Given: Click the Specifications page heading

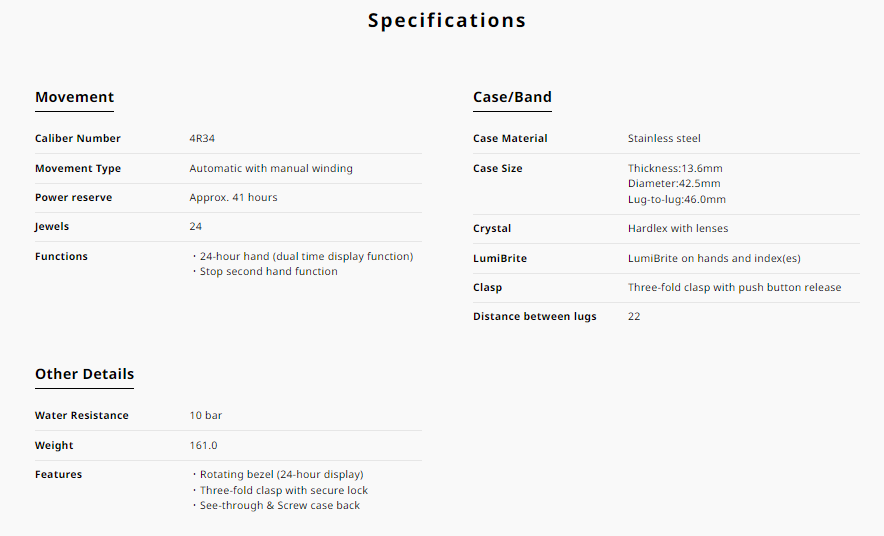Looking at the screenshot, I should click(446, 20).
